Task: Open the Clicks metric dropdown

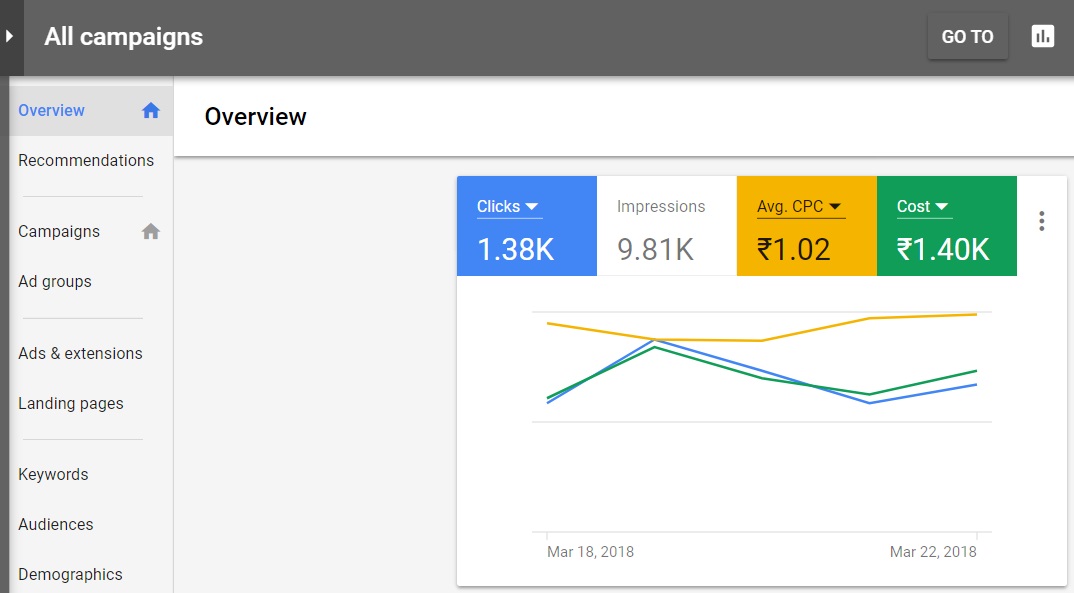Action: [x=533, y=206]
